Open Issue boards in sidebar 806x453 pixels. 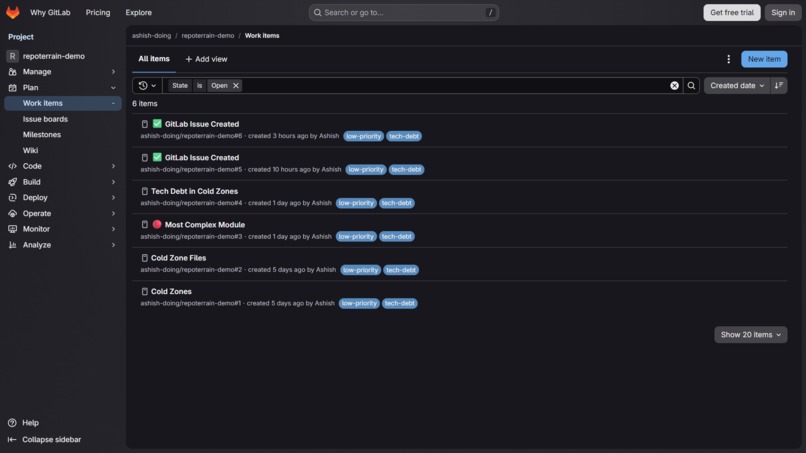45,119
